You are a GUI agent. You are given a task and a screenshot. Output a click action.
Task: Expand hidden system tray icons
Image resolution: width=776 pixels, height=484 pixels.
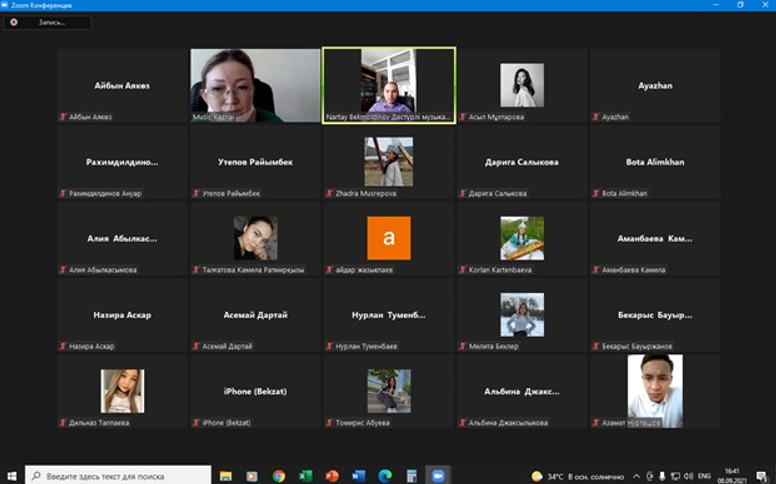click(636, 476)
